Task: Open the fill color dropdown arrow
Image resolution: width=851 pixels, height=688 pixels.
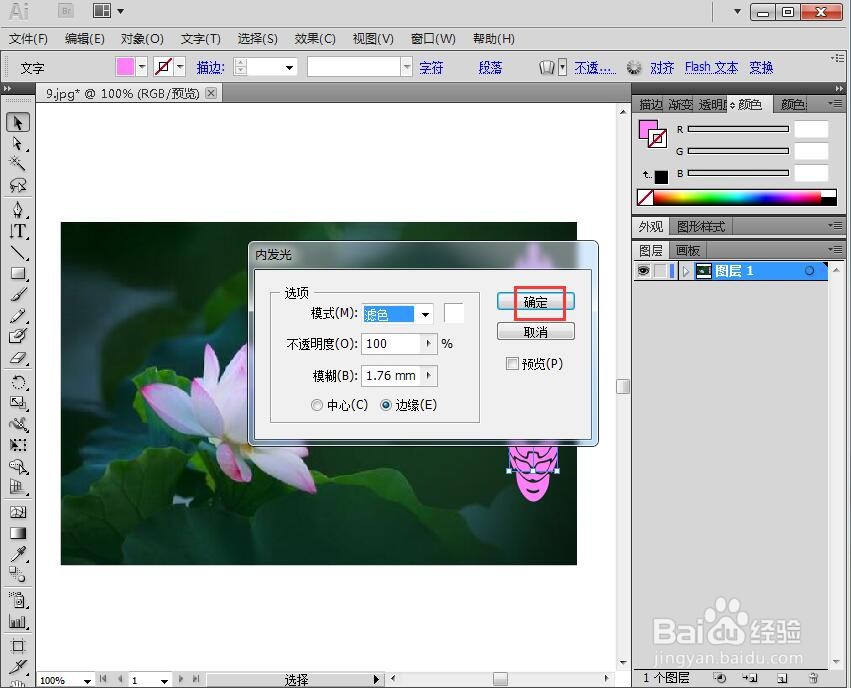Action: tap(142, 67)
